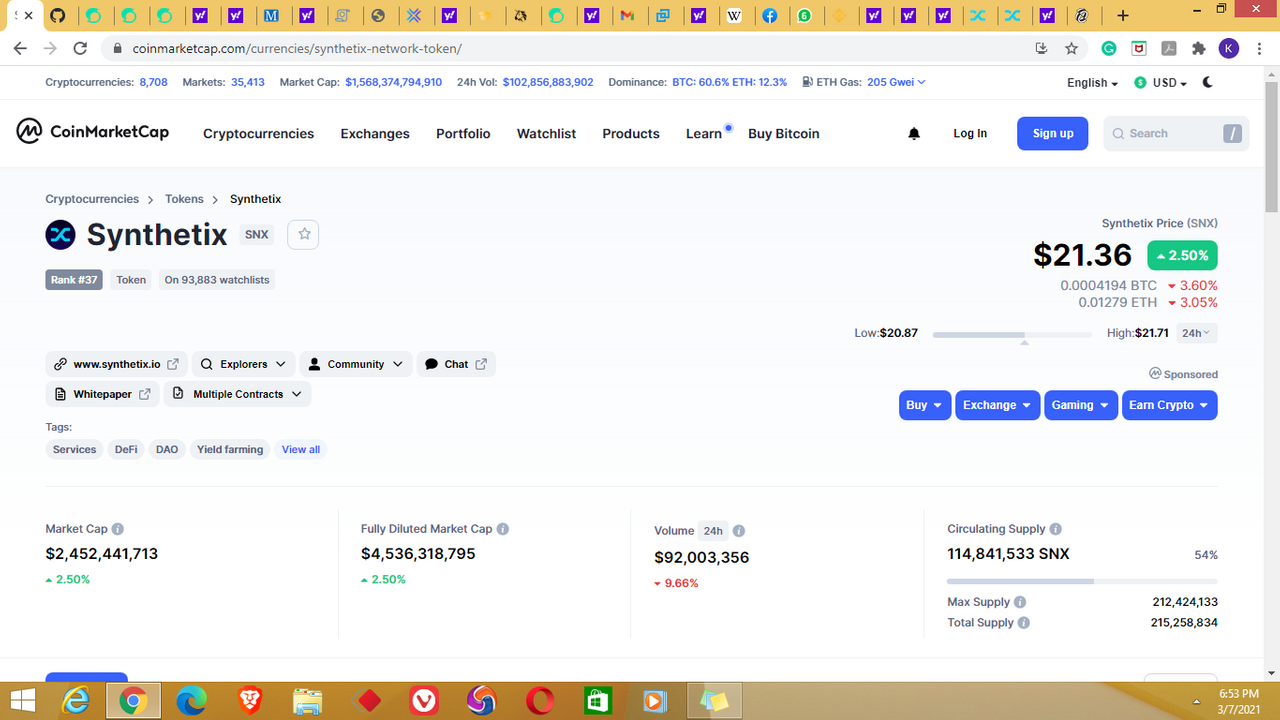Click the DeFi tag
This screenshot has height=720, width=1280.
(x=126, y=449)
